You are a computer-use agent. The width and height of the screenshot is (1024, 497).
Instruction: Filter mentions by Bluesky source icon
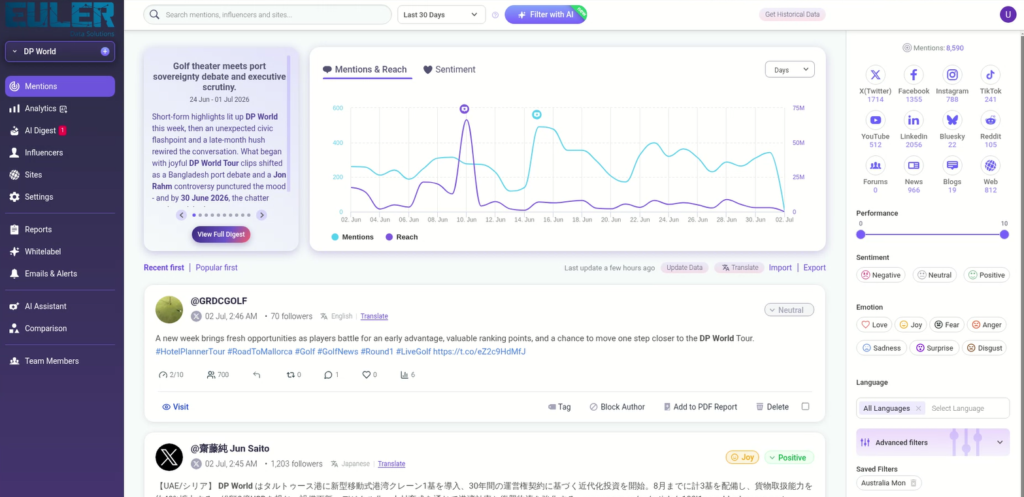click(x=952, y=120)
